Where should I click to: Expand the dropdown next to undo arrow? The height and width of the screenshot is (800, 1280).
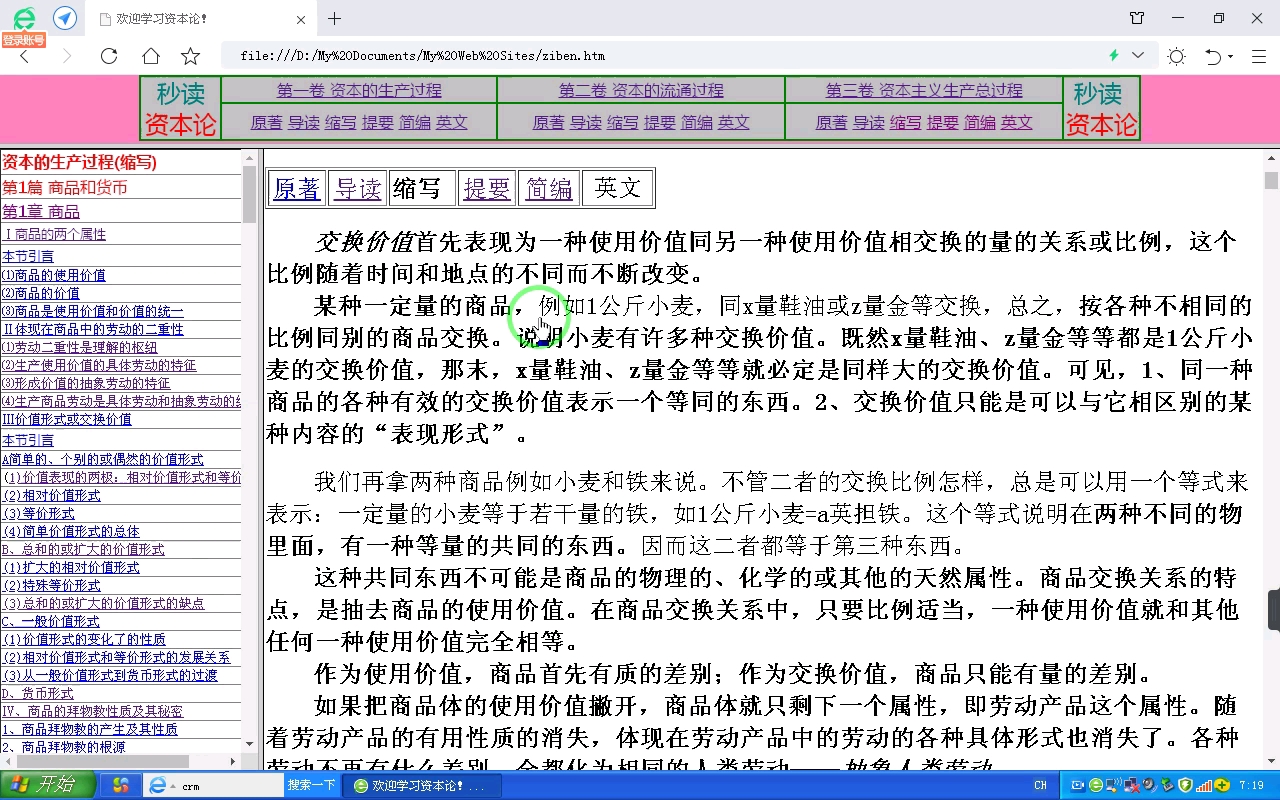(x=1231, y=57)
